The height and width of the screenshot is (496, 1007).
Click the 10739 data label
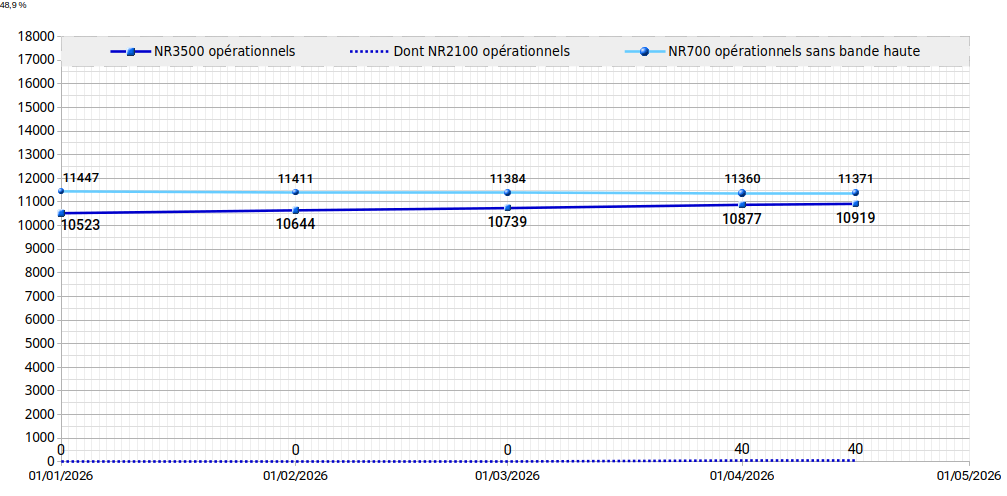[x=508, y=222]
